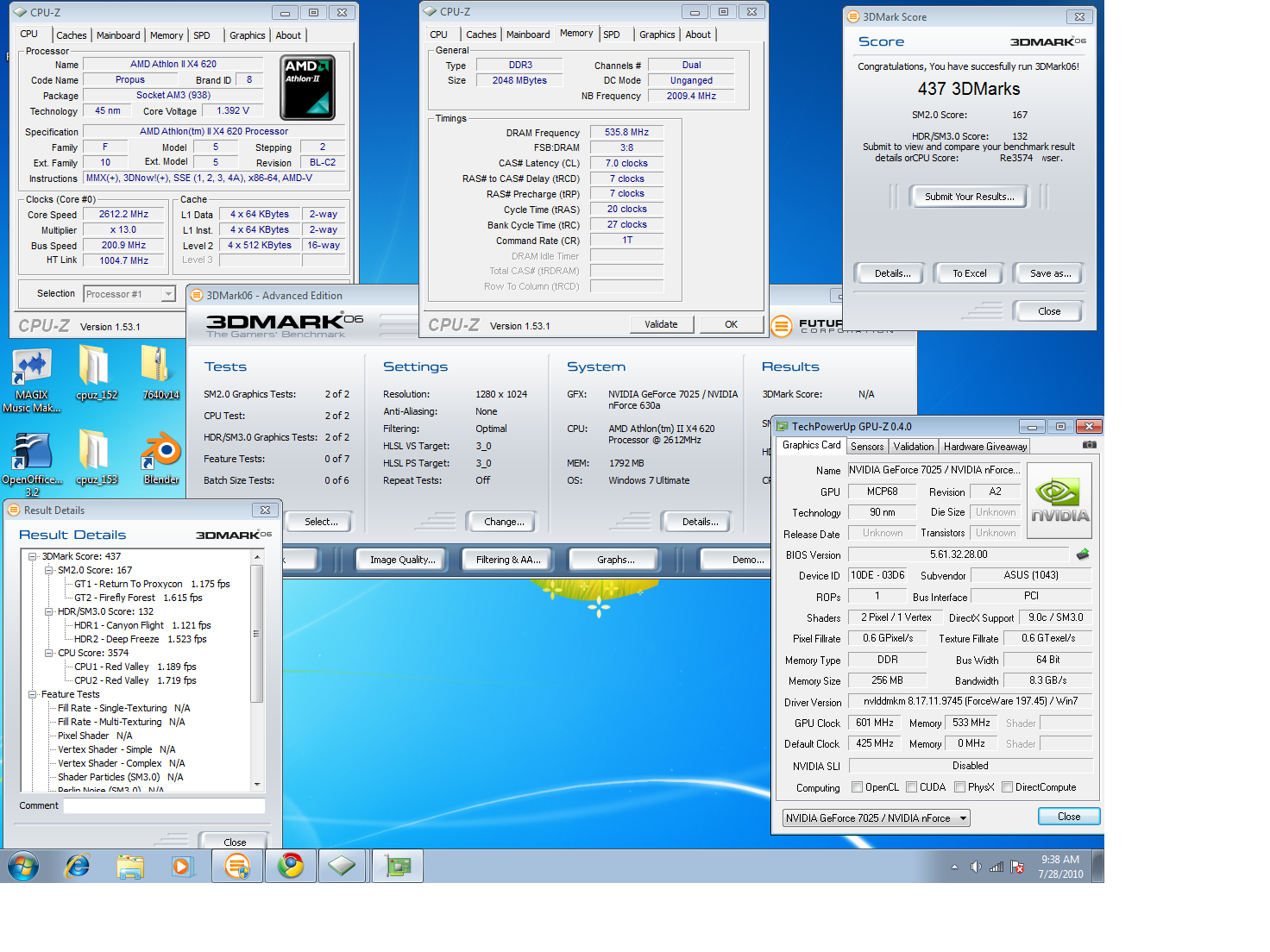This screenshot has width=1270, height=952.
Task: Click Submit Your Results button
Action: tap(970, 197)
